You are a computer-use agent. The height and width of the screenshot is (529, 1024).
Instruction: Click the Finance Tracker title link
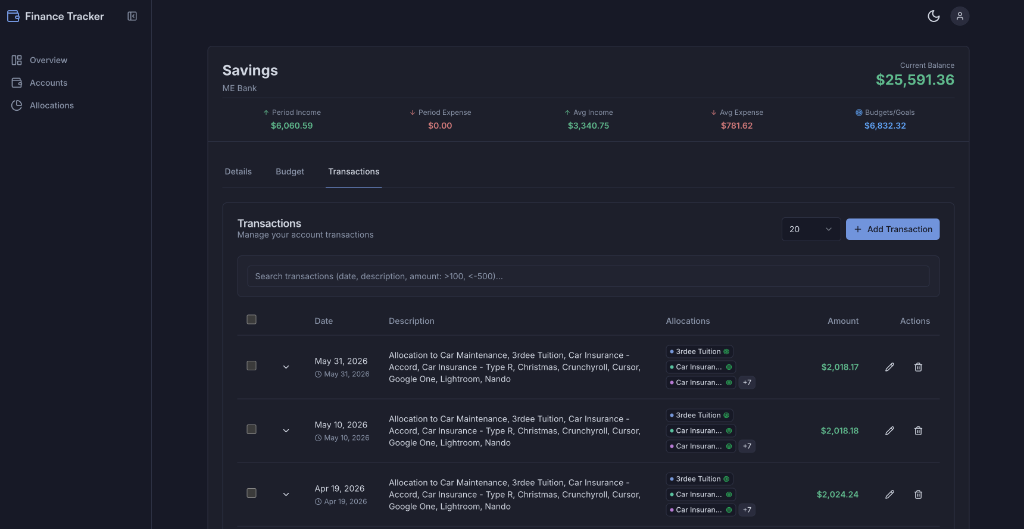[x=64, y=16]
